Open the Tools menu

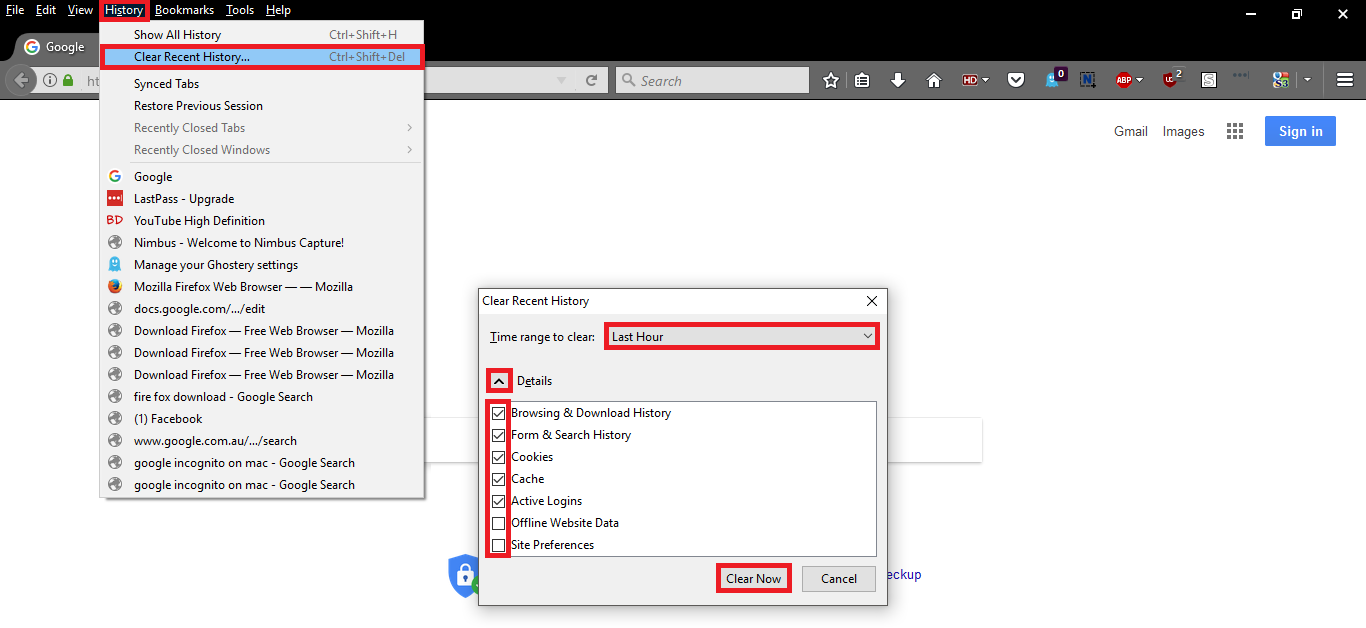pos(240,10)
